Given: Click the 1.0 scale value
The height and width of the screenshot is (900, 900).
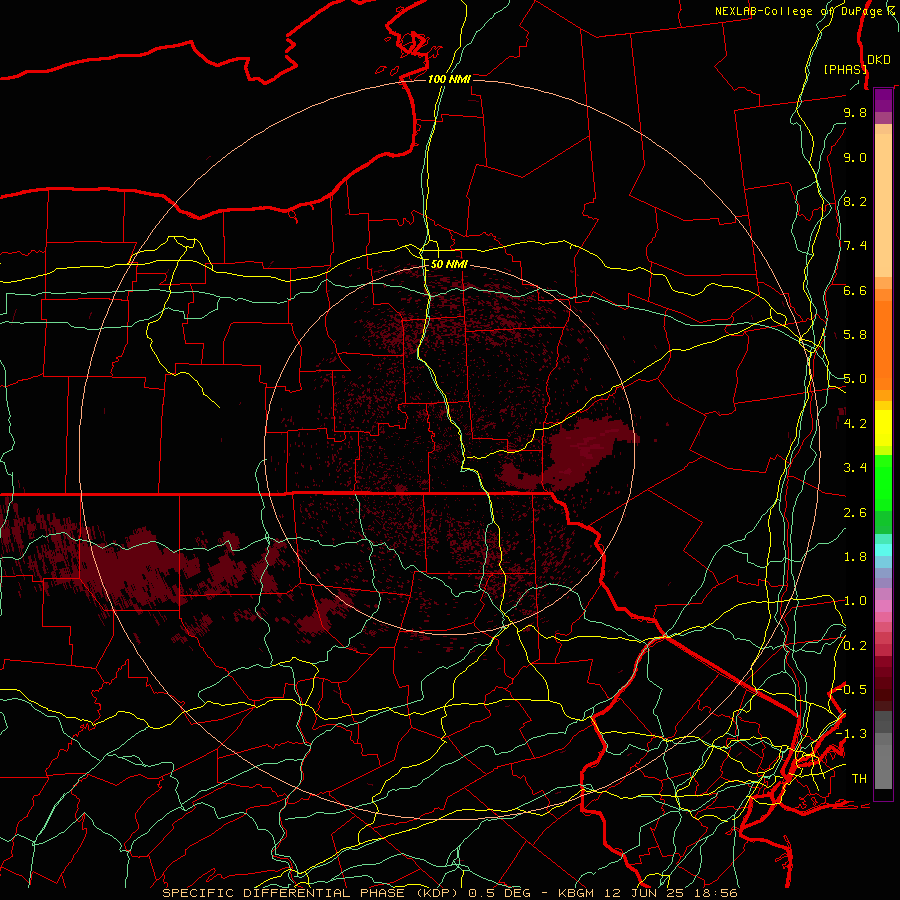Looking at the screenshot, I should (855, 601).
